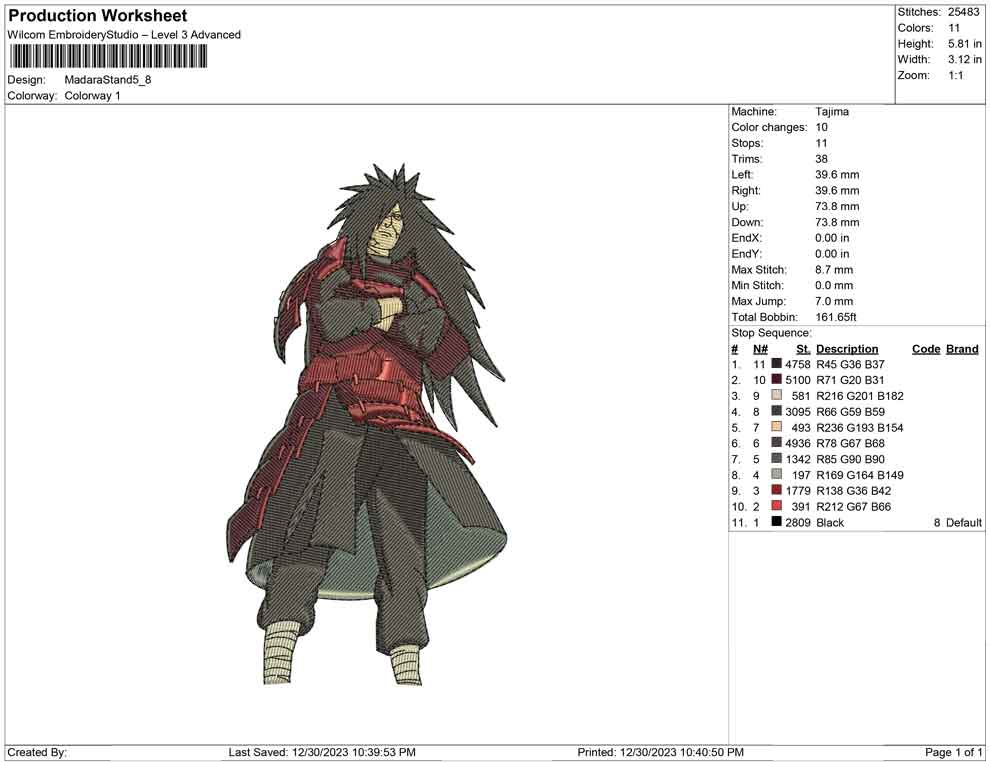Click the Stop Sequence label
990x762 pixels.
point(771,333)
